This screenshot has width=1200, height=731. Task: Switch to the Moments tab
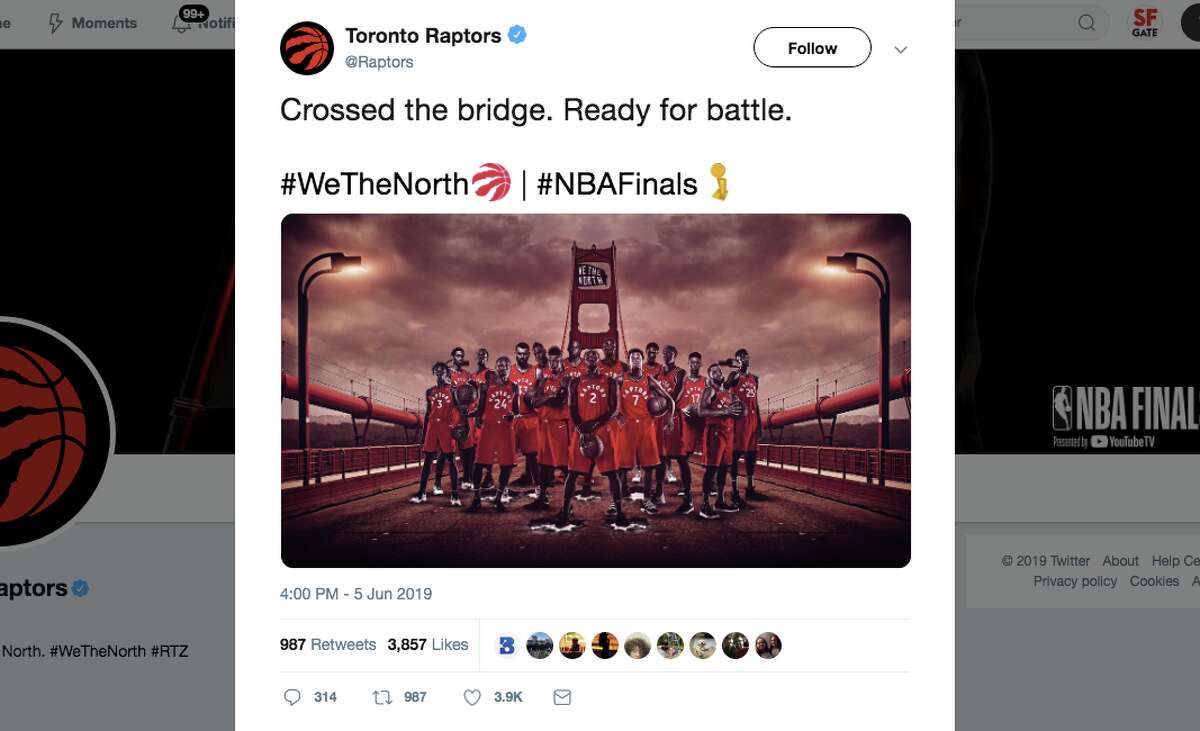(93, 22)
